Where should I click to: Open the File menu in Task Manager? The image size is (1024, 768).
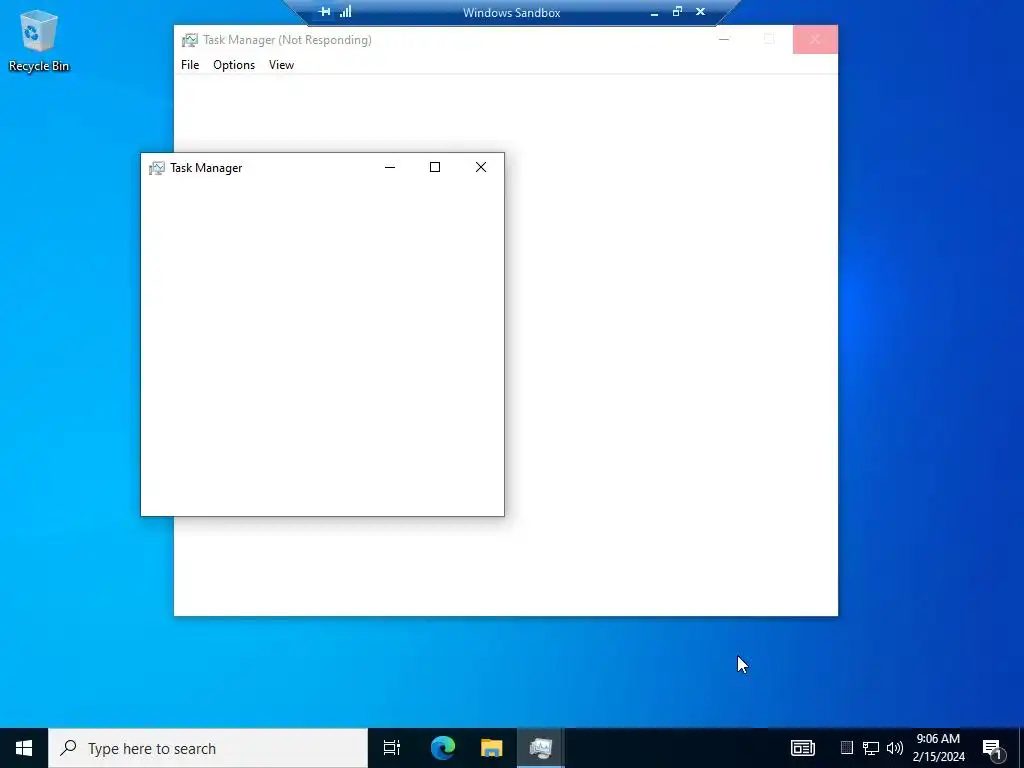(190, 65)
